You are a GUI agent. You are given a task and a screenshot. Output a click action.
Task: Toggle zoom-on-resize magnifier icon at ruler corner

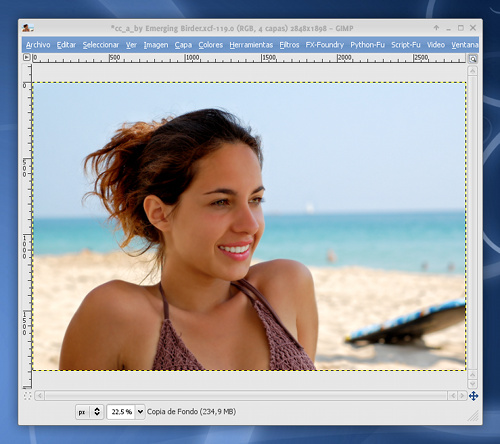pyautogui.click(x=472, y=59)
